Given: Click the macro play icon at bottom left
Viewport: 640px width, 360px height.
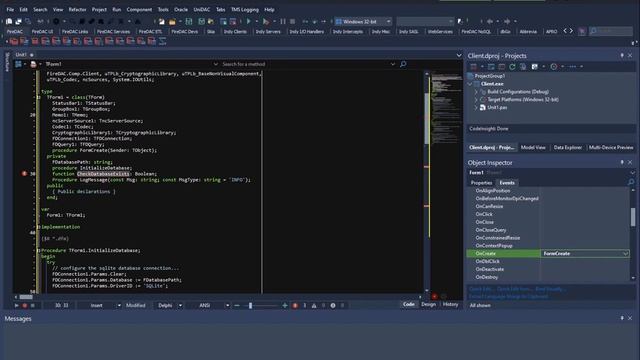Looking at the screenshot, I should click(x=16, y=305).
